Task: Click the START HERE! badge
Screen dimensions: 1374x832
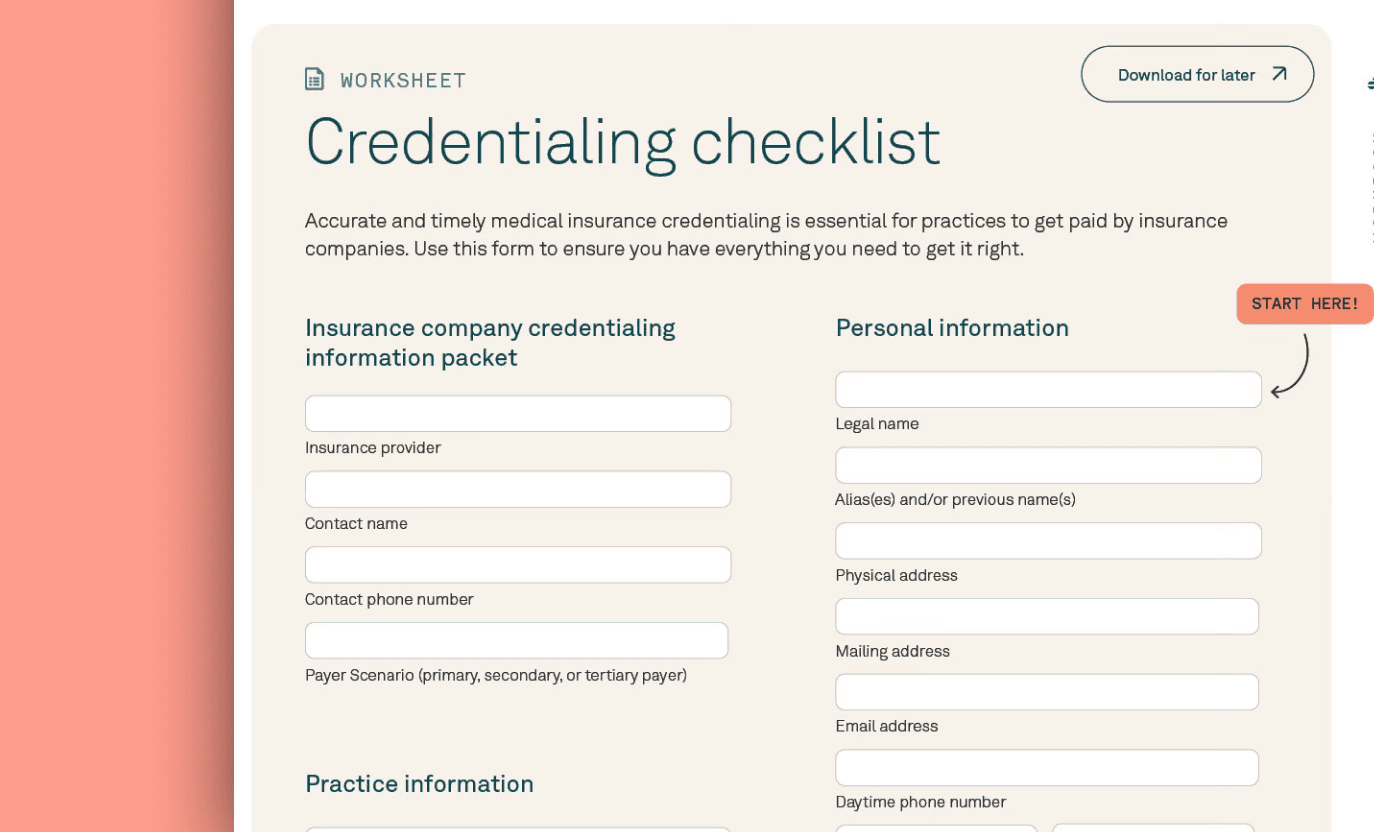Action: (x=1304, y=304)
